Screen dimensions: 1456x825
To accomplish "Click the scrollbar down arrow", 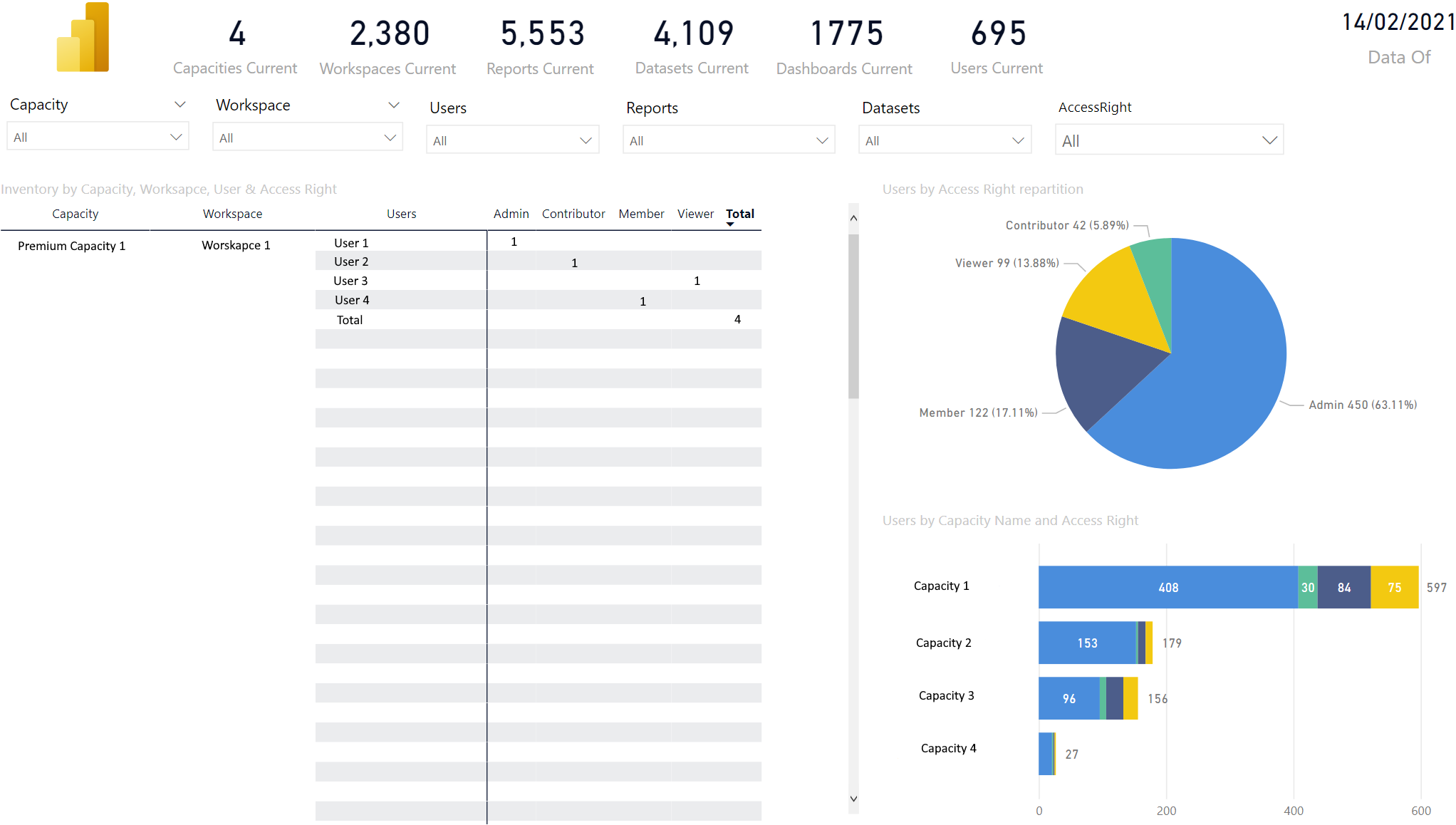I will [853, 799].
